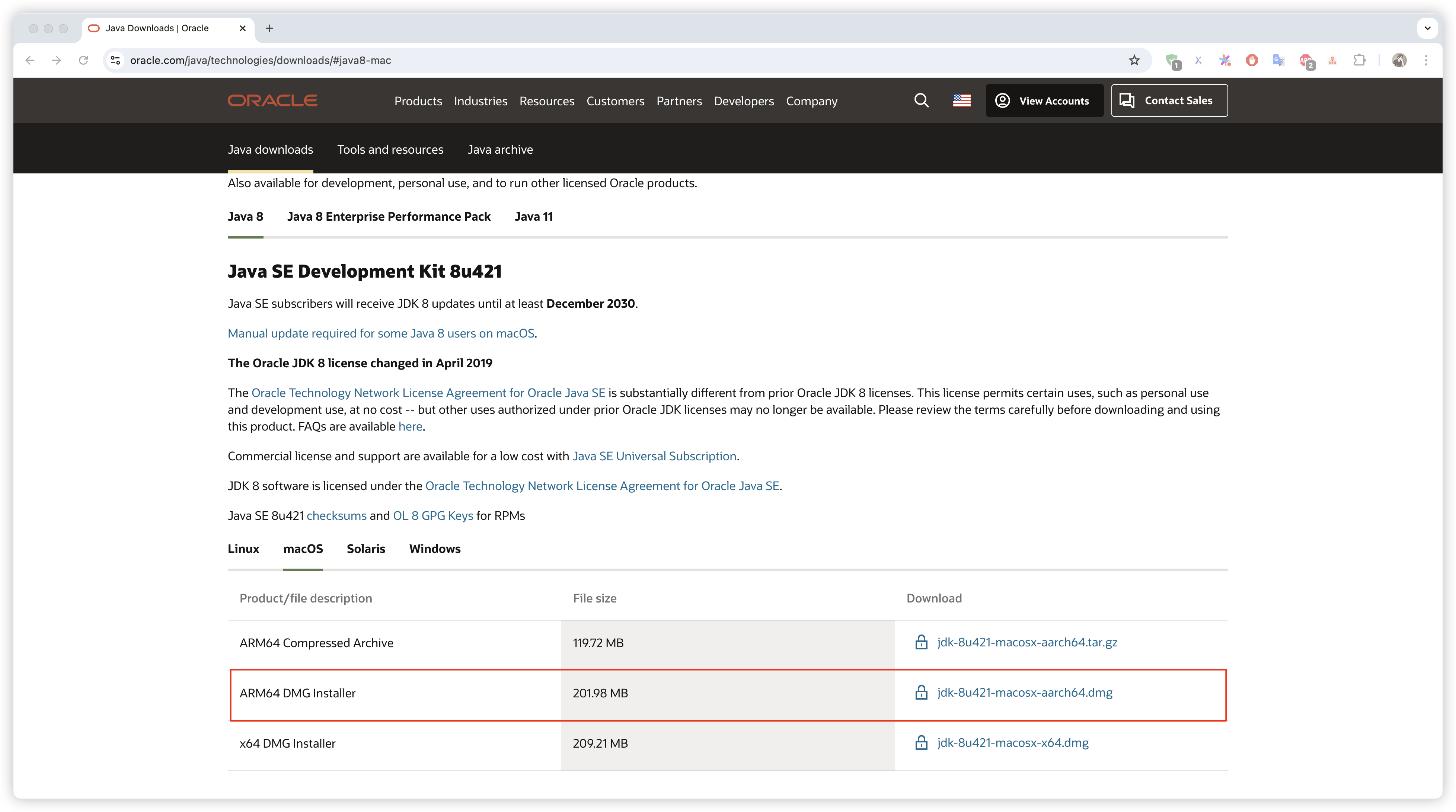Image resolution: width=1456 pixels, height=812 pixels.
Task: Open the Chrome extensions puzzle icon
Action: [x=1359, y=60]
